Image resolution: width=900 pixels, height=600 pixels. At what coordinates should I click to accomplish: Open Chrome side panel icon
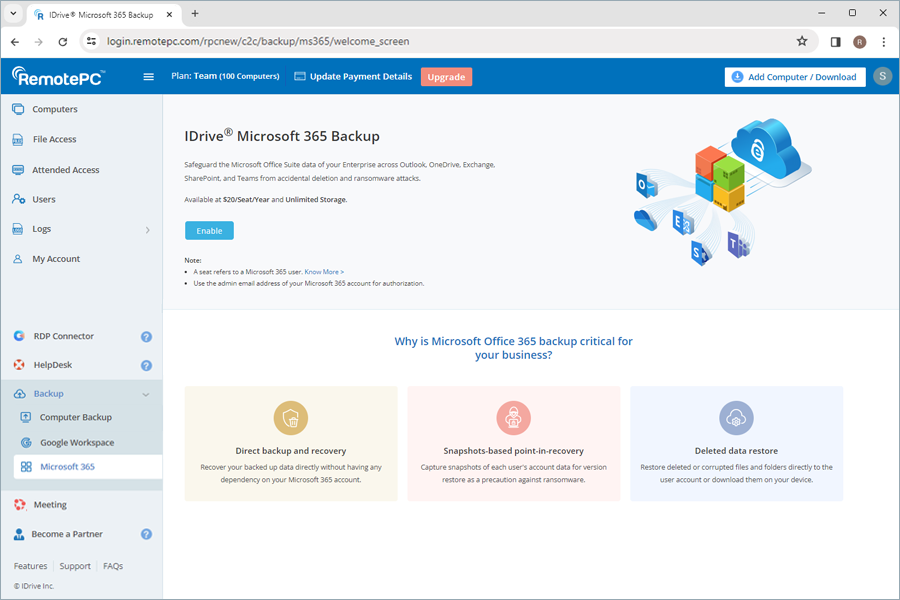click(x=836, y=42)
